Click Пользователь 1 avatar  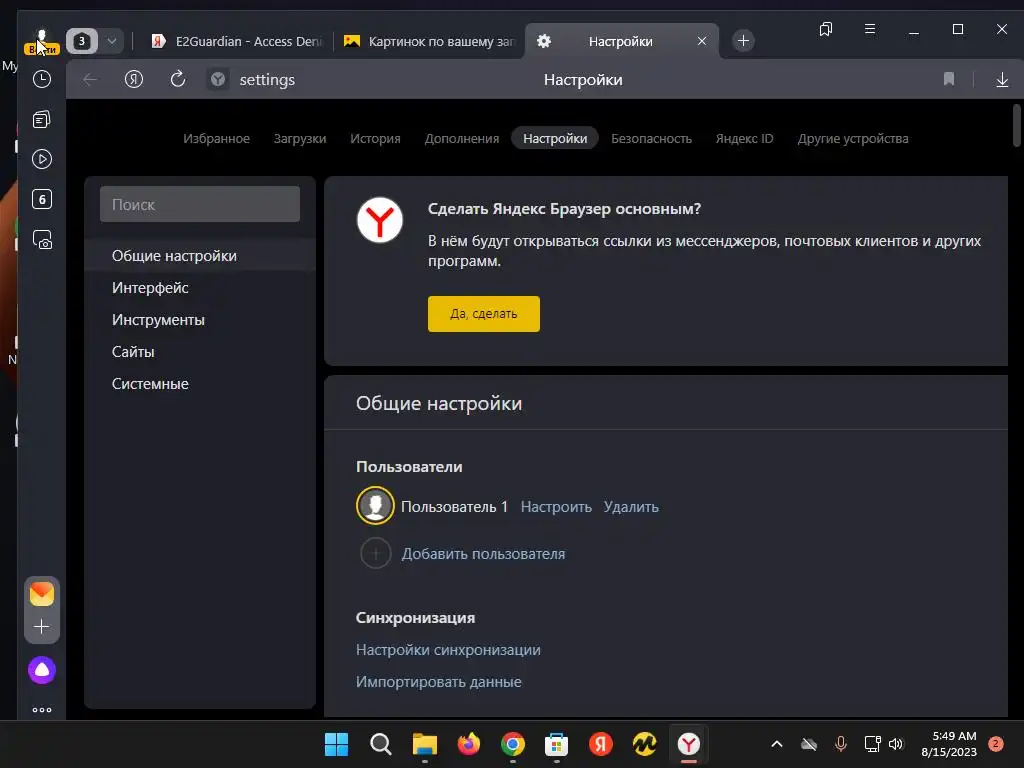[376, 505]
